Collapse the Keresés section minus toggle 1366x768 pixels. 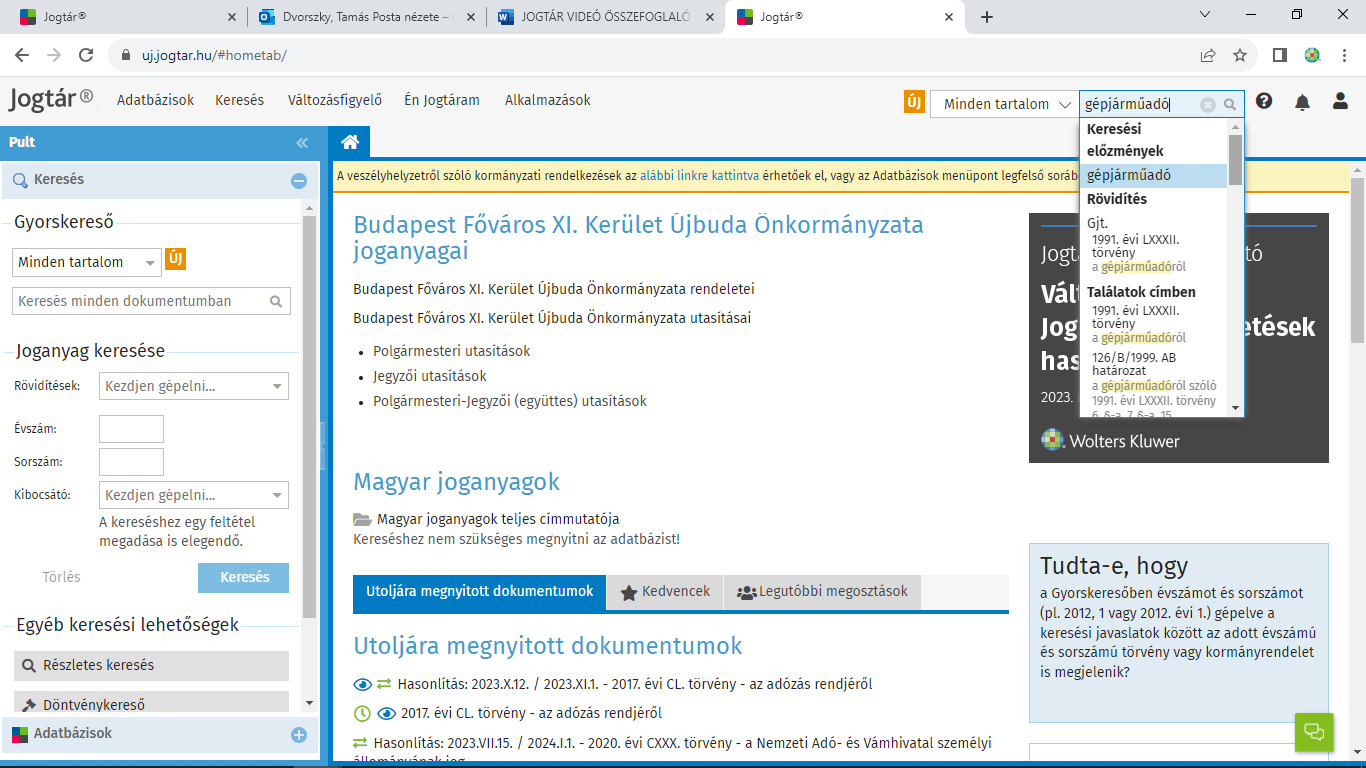[x=298, y=181]
